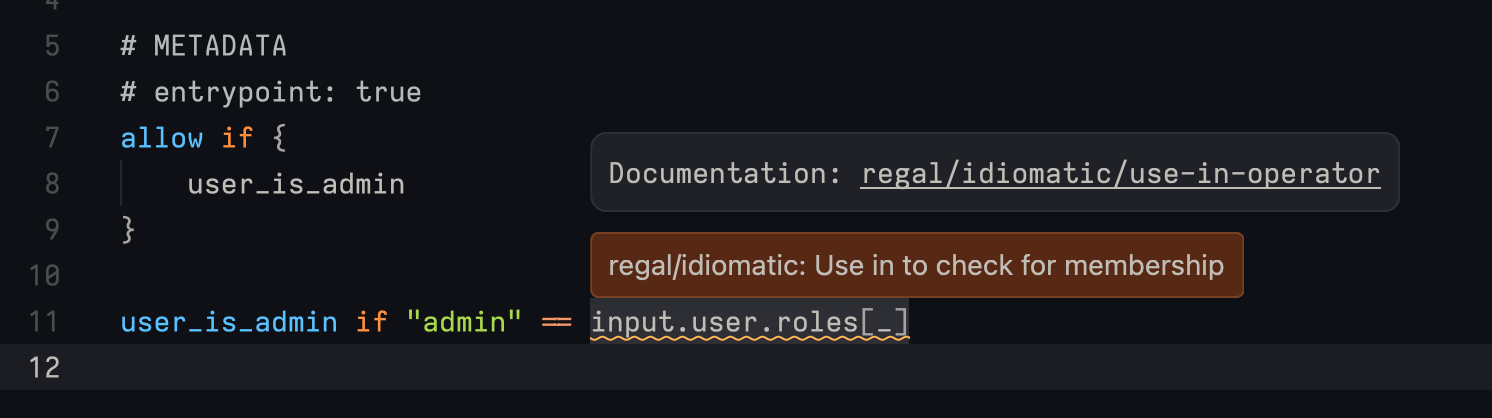The width and height of the screenshot is (1492, 418).
Task: Click 'user_is_admin' inside the allow block
Action: [x=295, y=184]
